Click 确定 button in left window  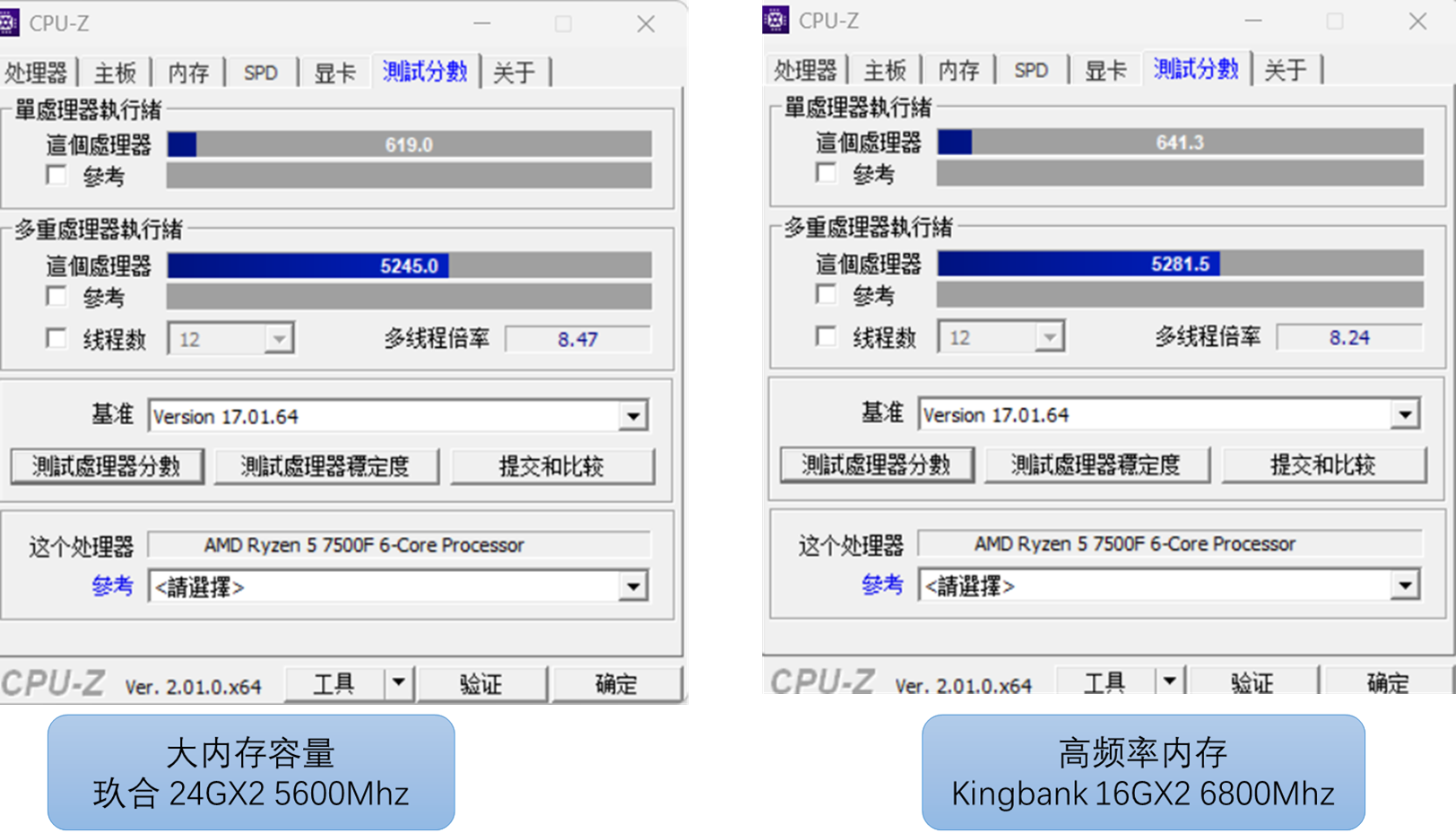point(617,683)
